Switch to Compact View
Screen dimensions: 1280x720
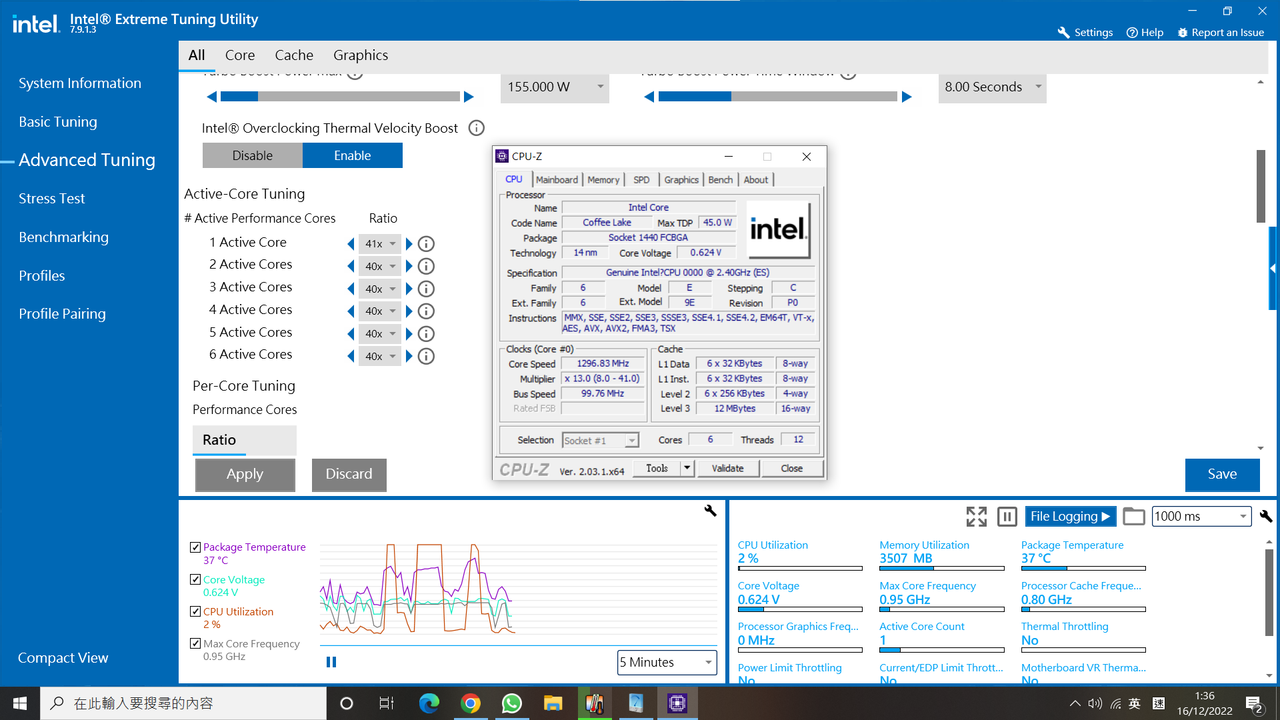click(63, 657)
